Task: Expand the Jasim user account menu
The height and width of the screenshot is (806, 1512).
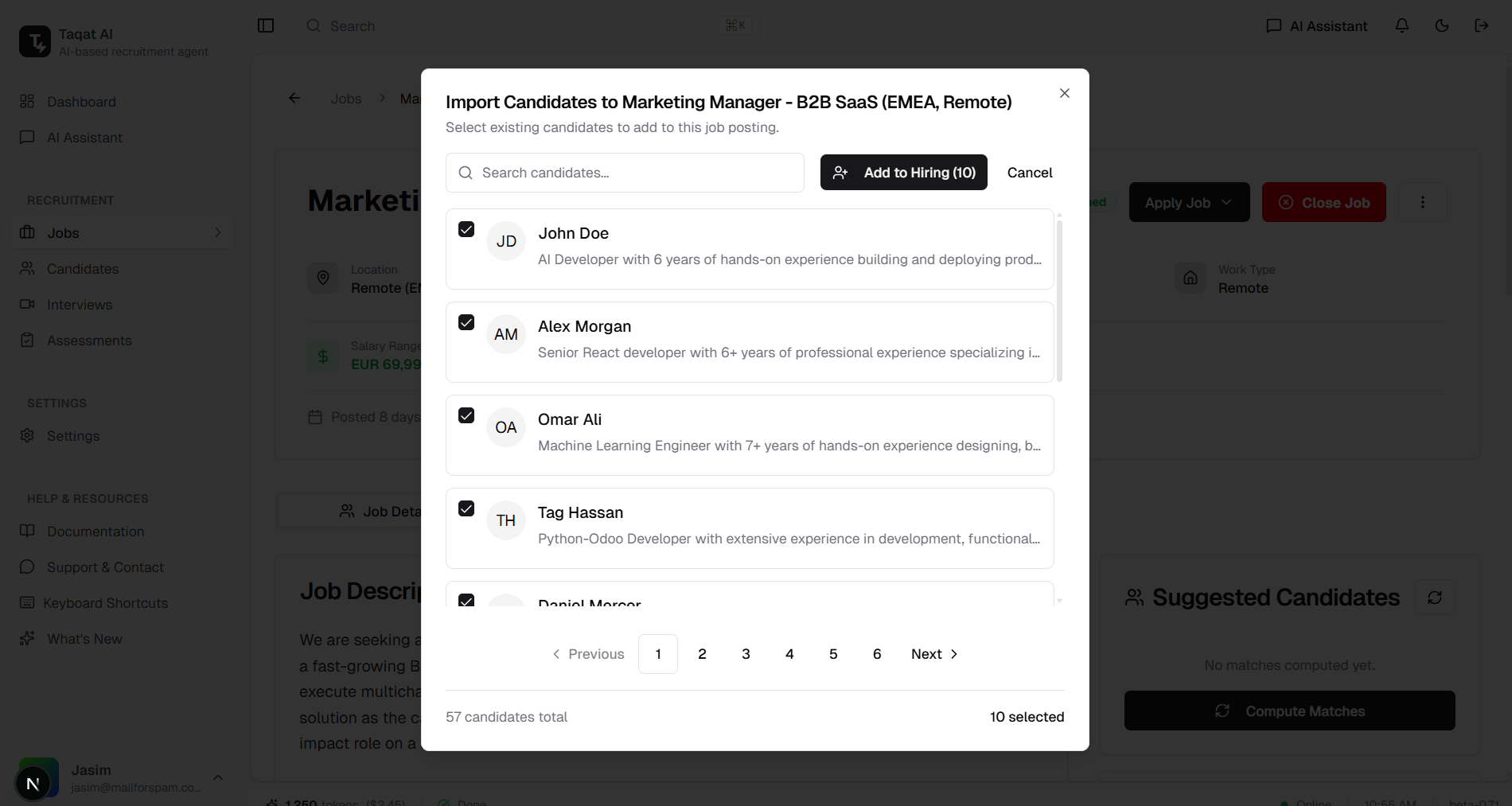Action: tap(218, 777)
